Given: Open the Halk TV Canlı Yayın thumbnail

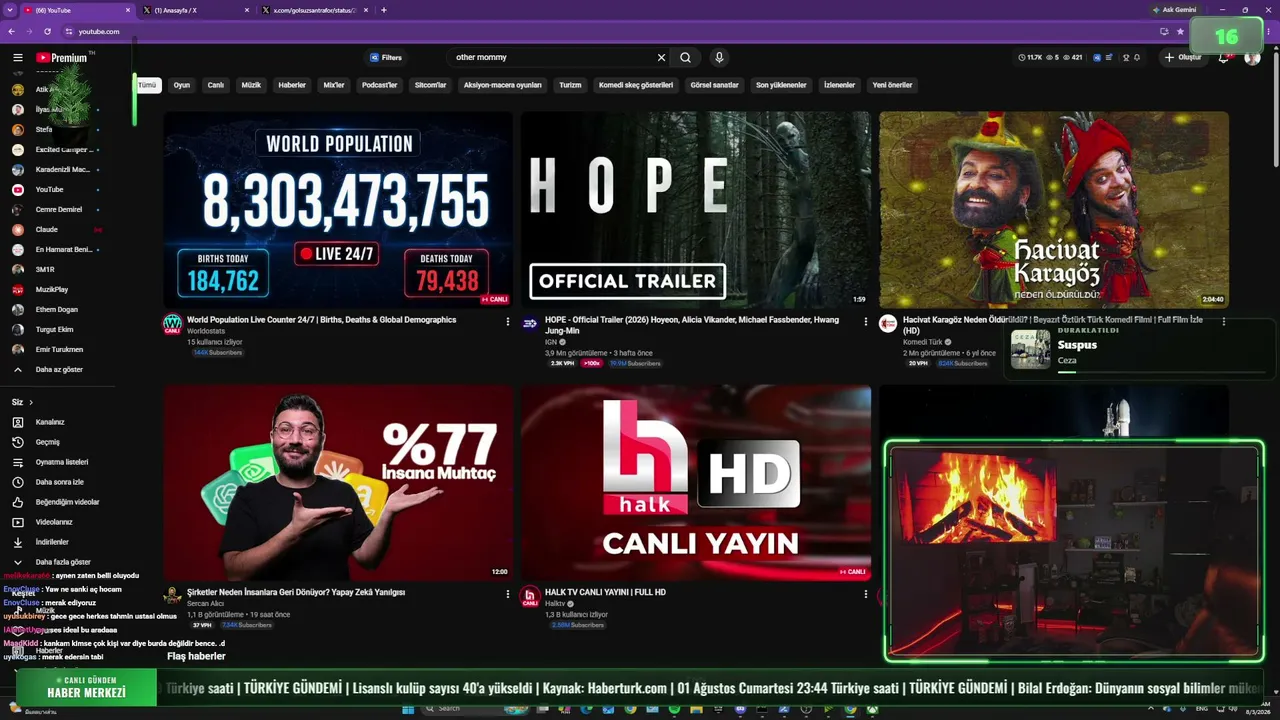Looking at the screenshot, I should [696, 482].
